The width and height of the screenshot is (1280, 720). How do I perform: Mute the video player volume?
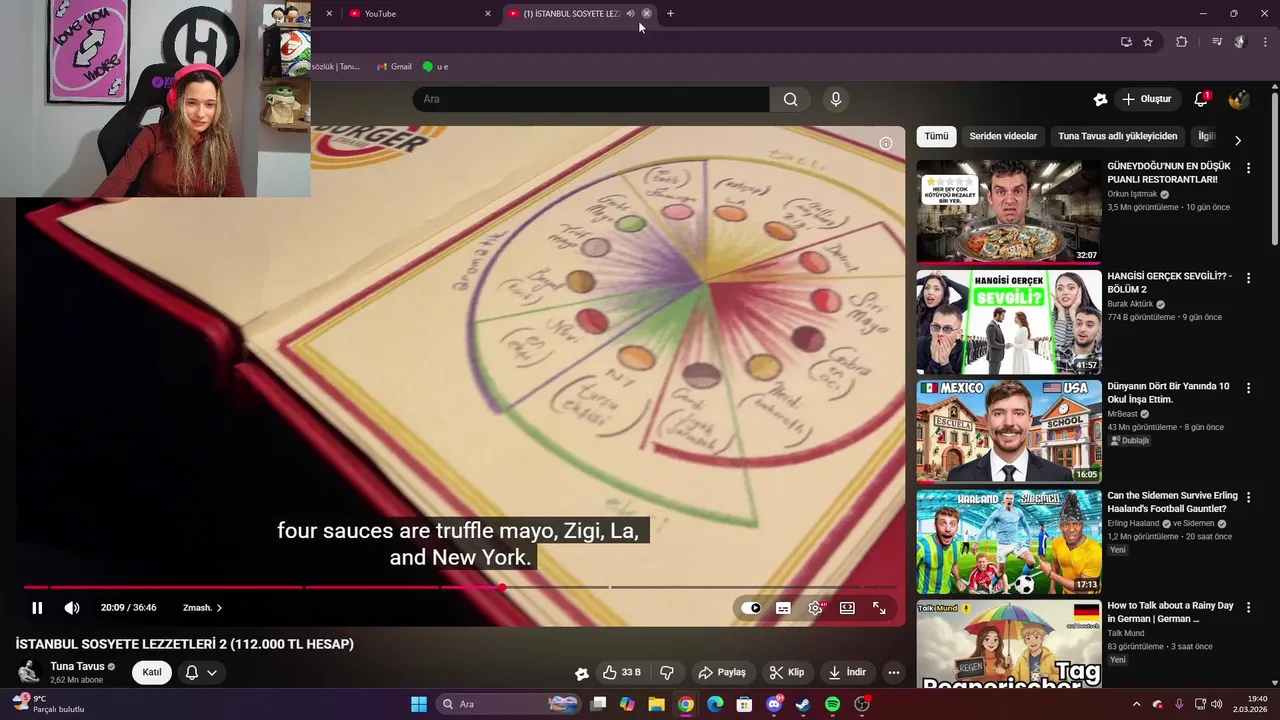point(72,608)
